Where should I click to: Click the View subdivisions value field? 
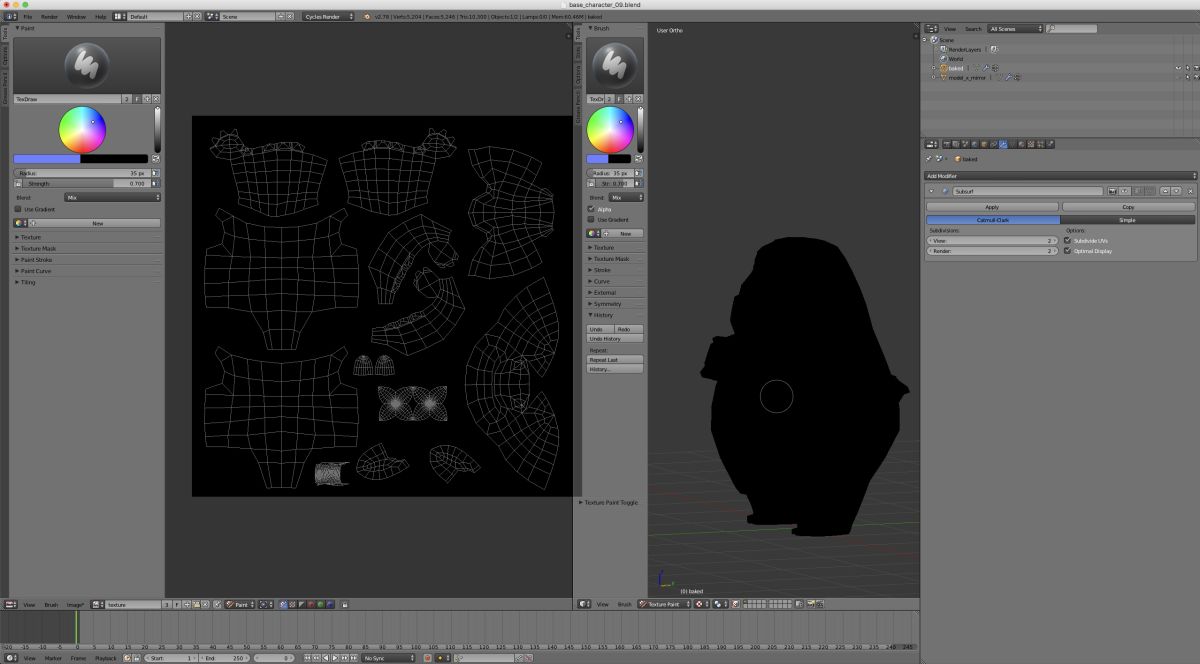(992, 241)
